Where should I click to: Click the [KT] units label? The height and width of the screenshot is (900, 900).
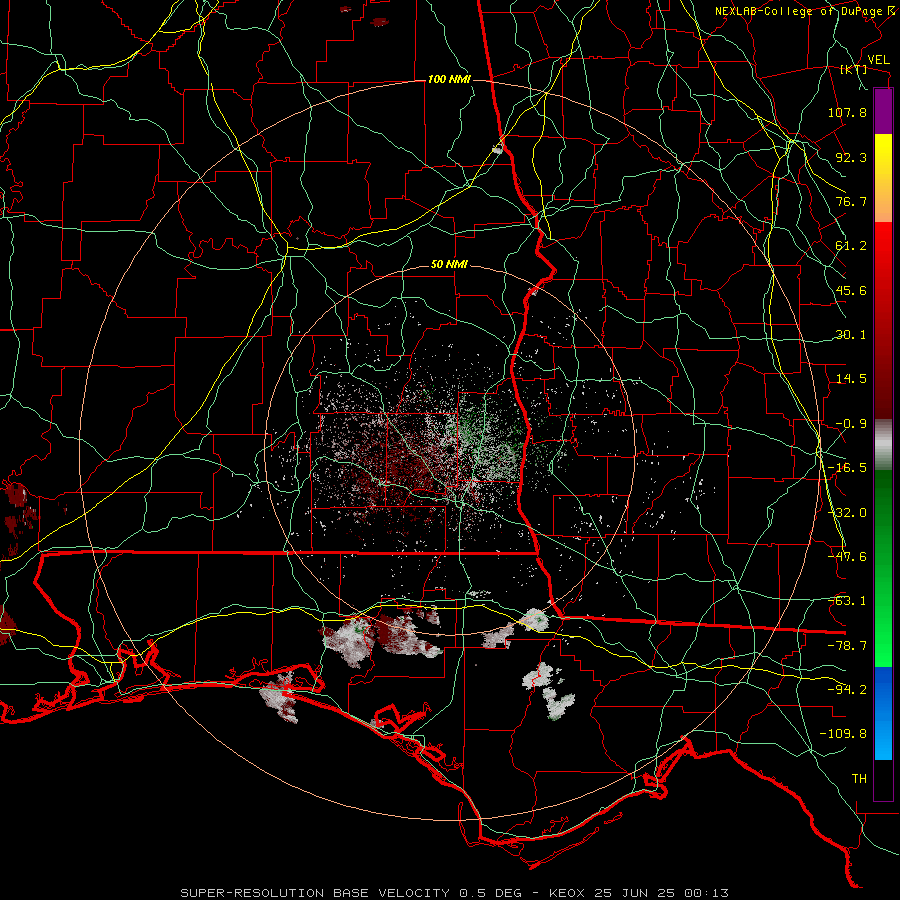coord(854,69)
